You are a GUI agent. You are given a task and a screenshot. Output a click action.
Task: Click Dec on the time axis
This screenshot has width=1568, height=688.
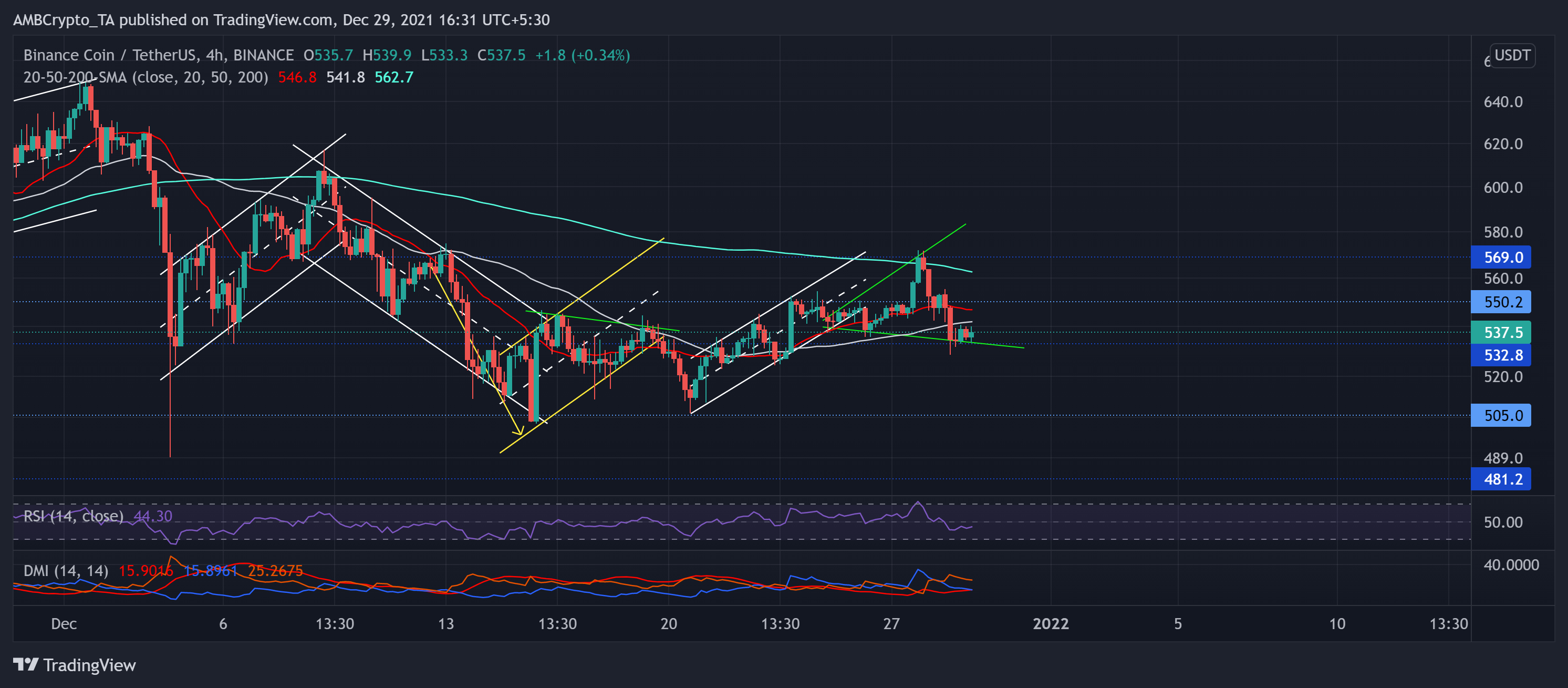[x=64, y=624]
